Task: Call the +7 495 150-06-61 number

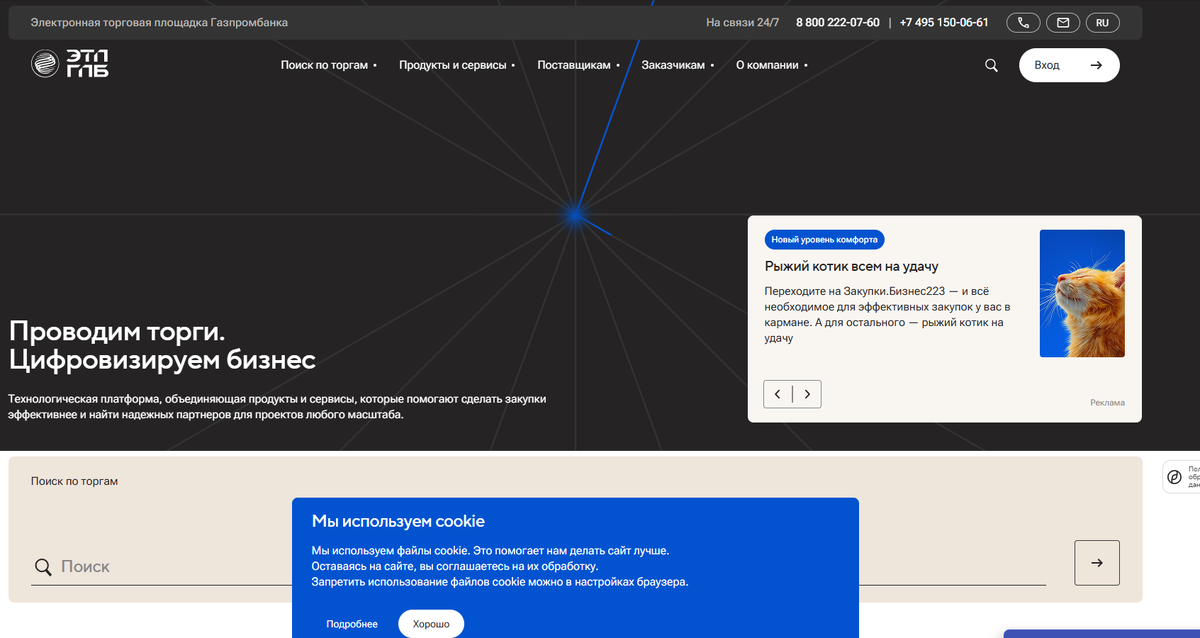Action: [944, 22]
